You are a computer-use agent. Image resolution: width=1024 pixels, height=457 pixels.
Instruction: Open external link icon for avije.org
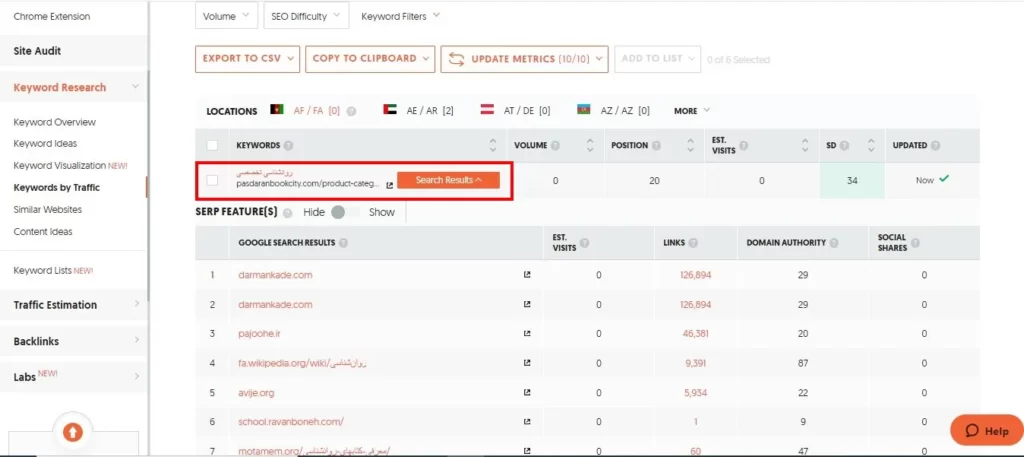click(x=527, y=392)
